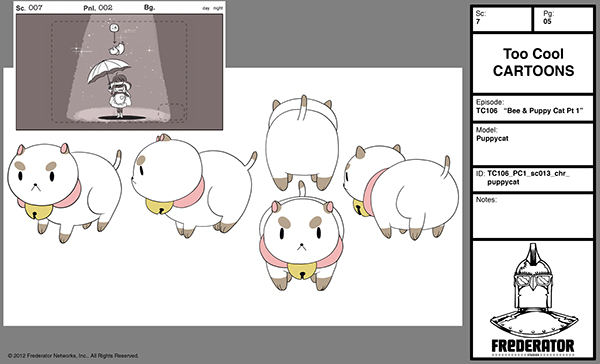Click the storyboard panel thumbnail with umbrella girl
Viewport: 600px width, 364px height.
pyautogui.click(x=119, y=72)
